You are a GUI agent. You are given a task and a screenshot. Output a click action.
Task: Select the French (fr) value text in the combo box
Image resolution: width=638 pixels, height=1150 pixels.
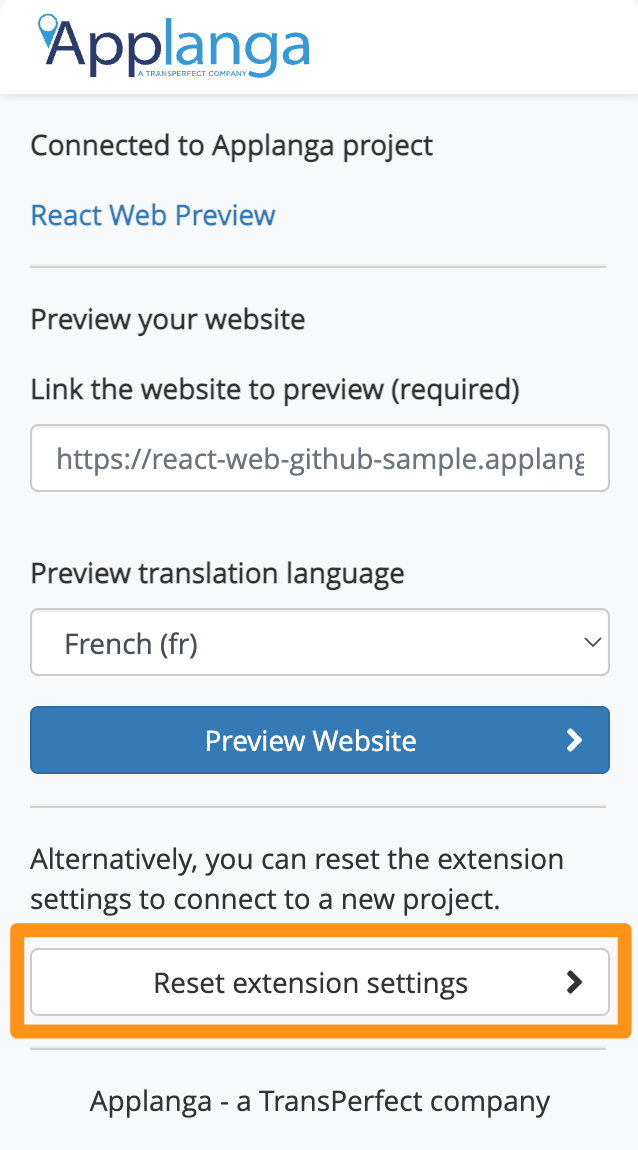click(131, 643)
